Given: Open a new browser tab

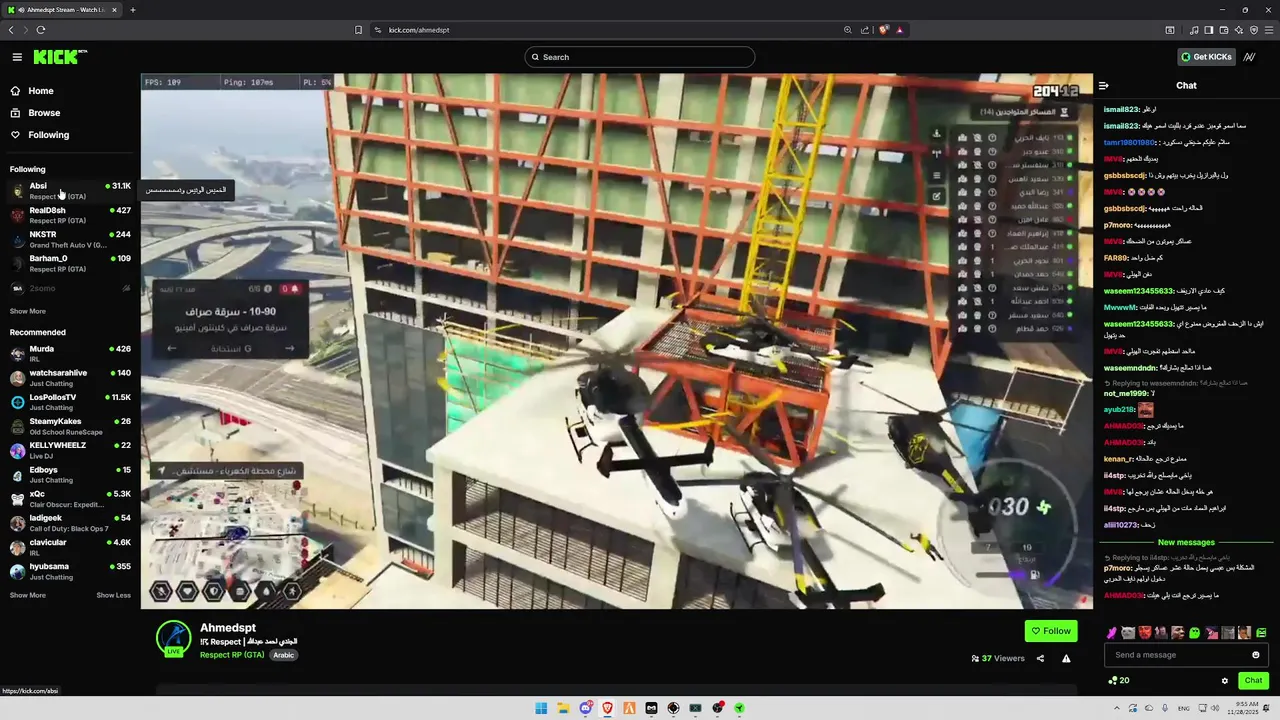Looking at the screenshot, I should pyautogui.click(x=132, y=10).
